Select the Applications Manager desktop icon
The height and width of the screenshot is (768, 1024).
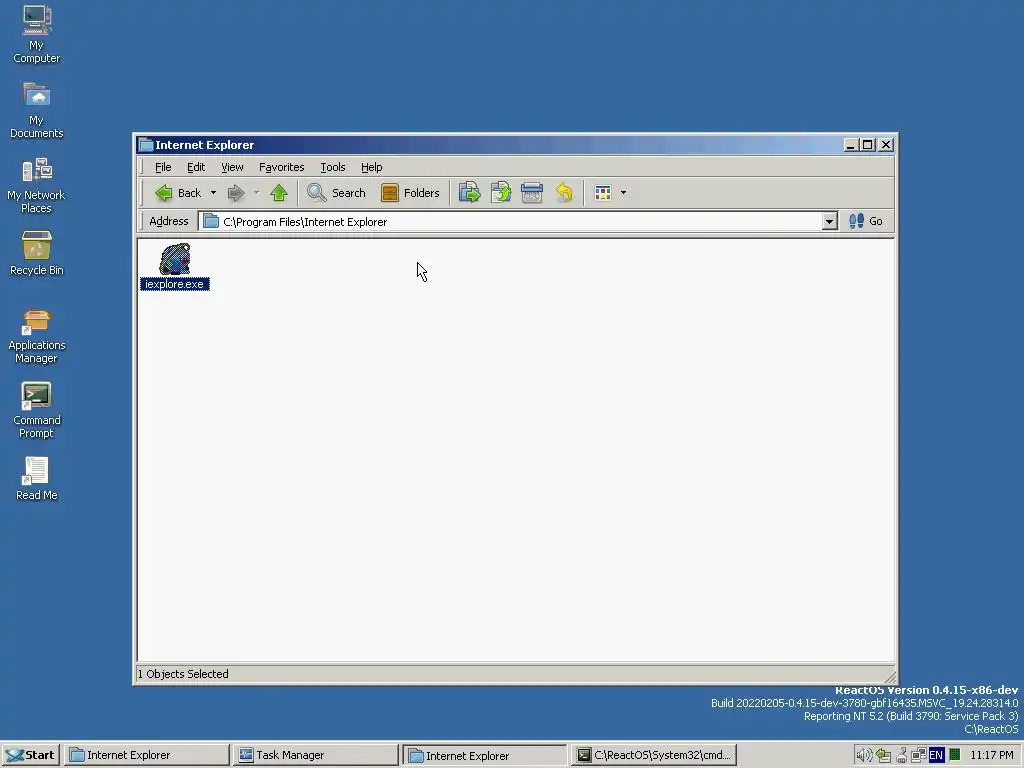(37, 336)
